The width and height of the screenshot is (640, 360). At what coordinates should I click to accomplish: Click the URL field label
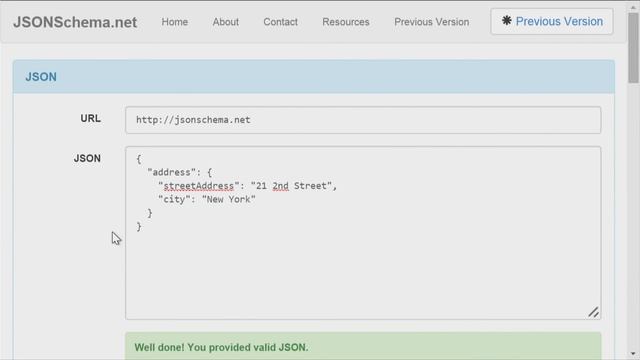90,118
